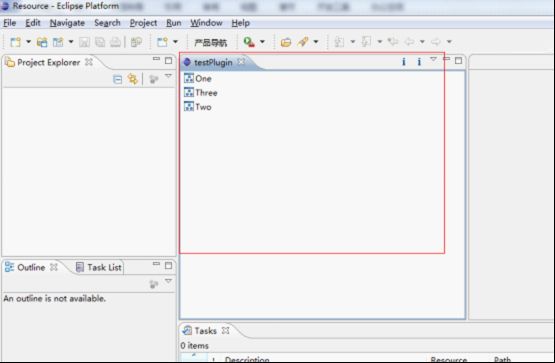Viewport: 555px width, 363px height.
Task: Click the Forward navigation arrow icon
Action: point(436,42)
